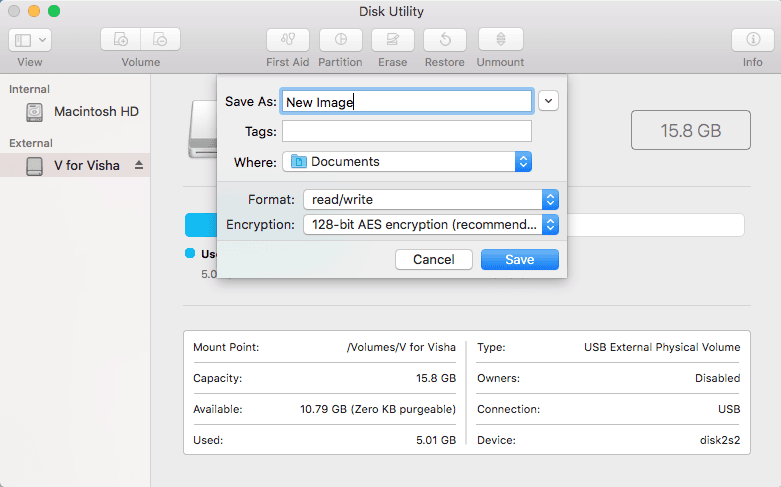Image resolution: width=781 pixels, height=487 pixels.
Task: Click the 10.79 GB available value
Action: (x=378, y=409)
